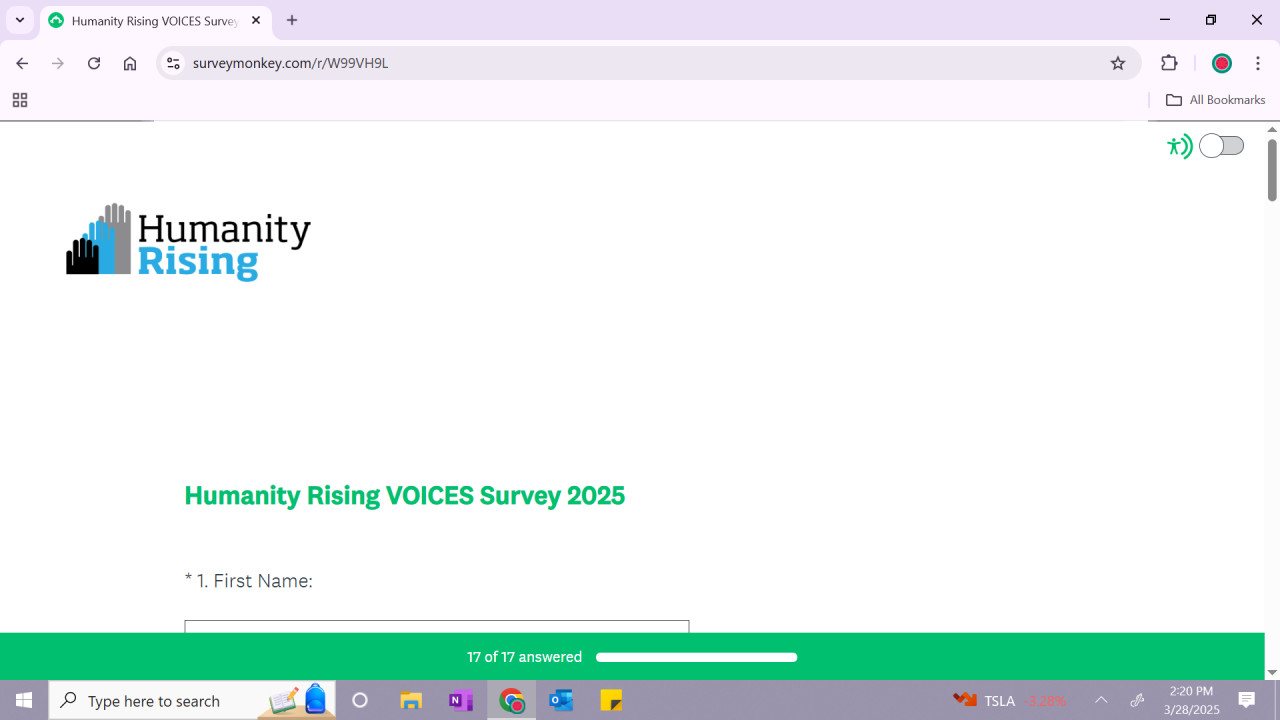Click the browser Forward arrow
Image resolution: width=1280 pixels, height=720 pixels.
(58, 63)
